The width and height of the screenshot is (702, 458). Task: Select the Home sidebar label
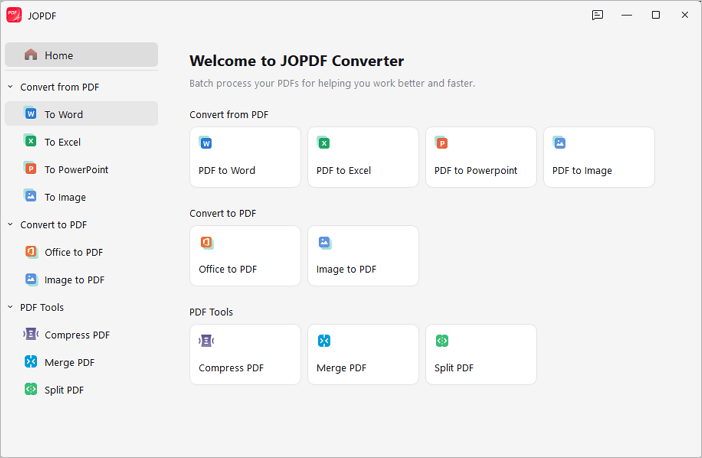(x=59, y=56)
